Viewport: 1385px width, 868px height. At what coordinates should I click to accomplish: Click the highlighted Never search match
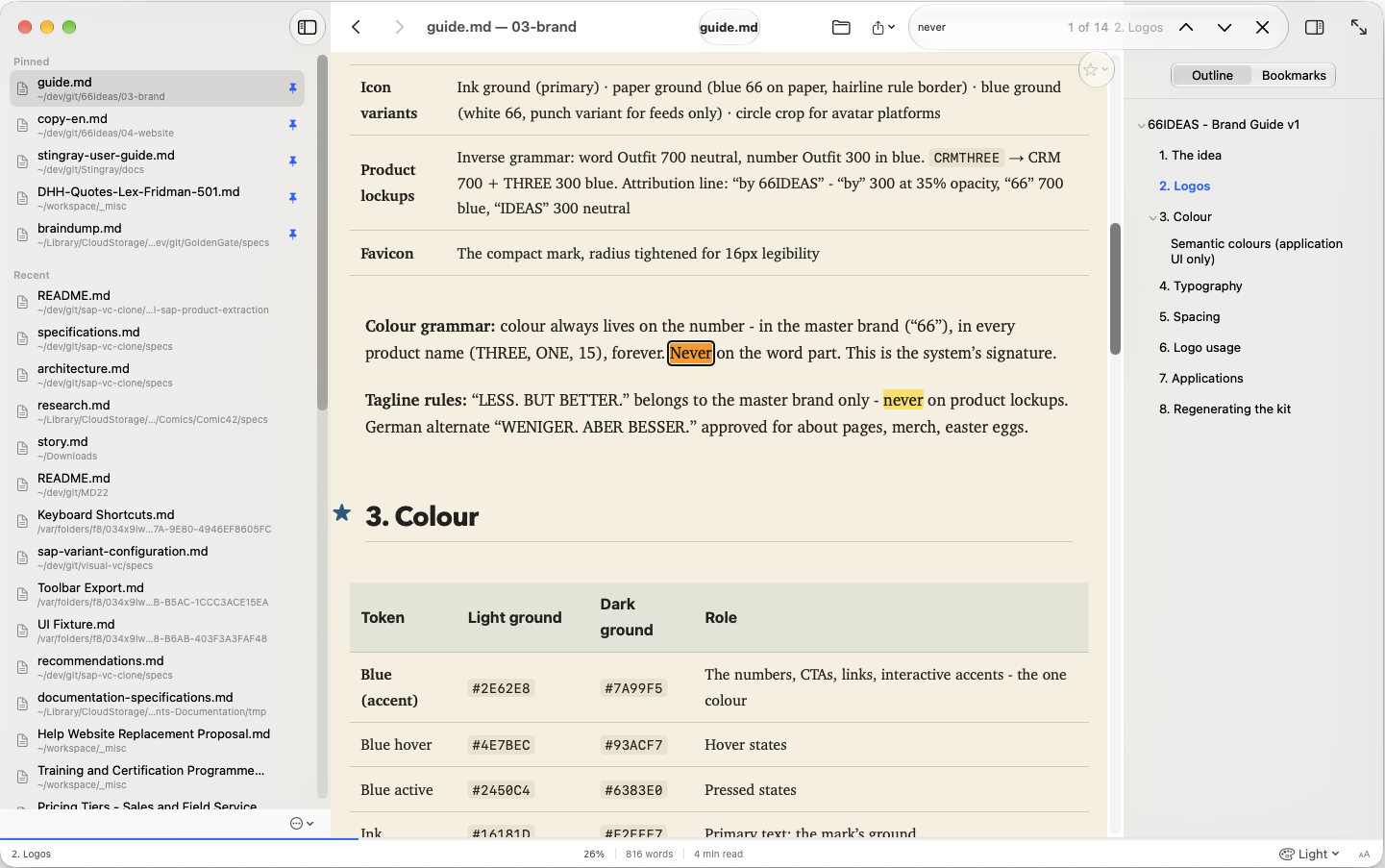691,353
